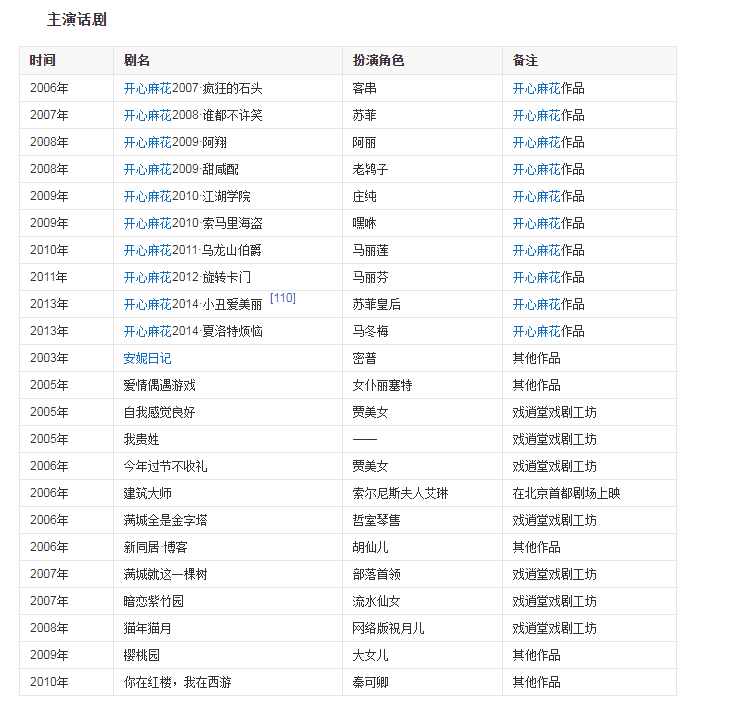Click 开心麻花 link before 2007·疯狂的石头
Screen dimensions: 738x709
[147, 88]
